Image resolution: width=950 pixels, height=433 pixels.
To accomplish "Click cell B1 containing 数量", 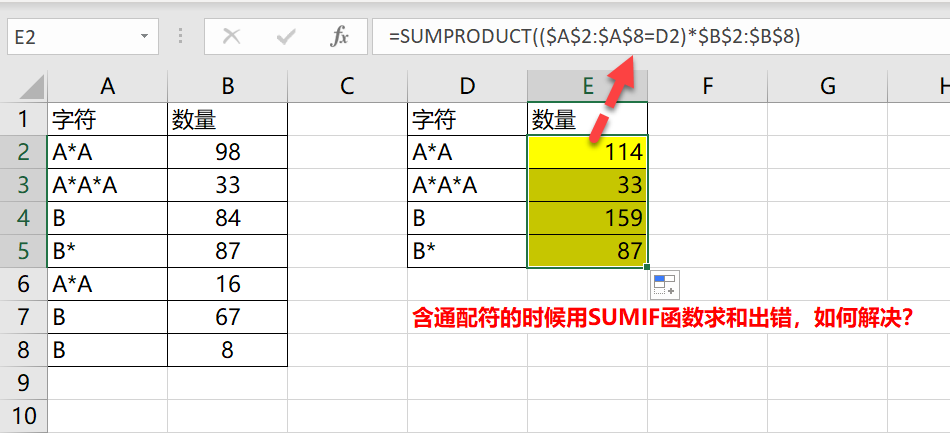I will coord(227,119).
